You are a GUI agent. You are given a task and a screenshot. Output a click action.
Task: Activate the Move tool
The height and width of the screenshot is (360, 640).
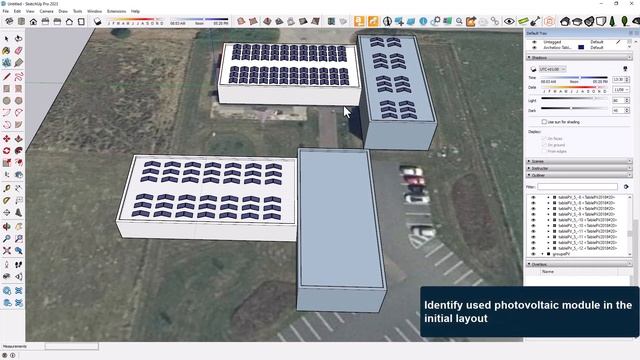pos(7,139)
